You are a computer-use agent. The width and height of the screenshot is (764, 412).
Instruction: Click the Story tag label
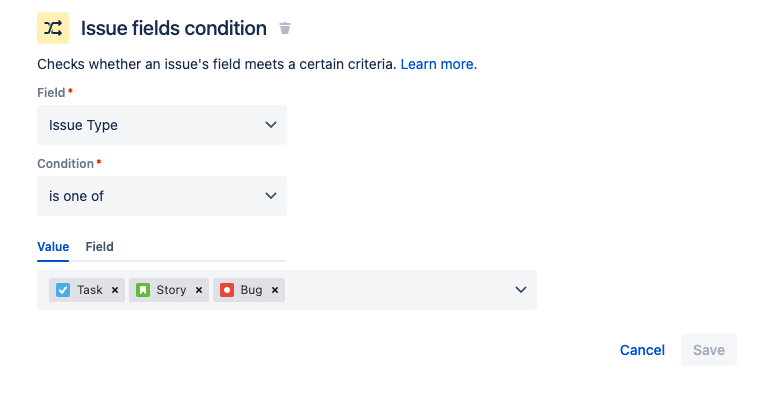click(172, 290)
